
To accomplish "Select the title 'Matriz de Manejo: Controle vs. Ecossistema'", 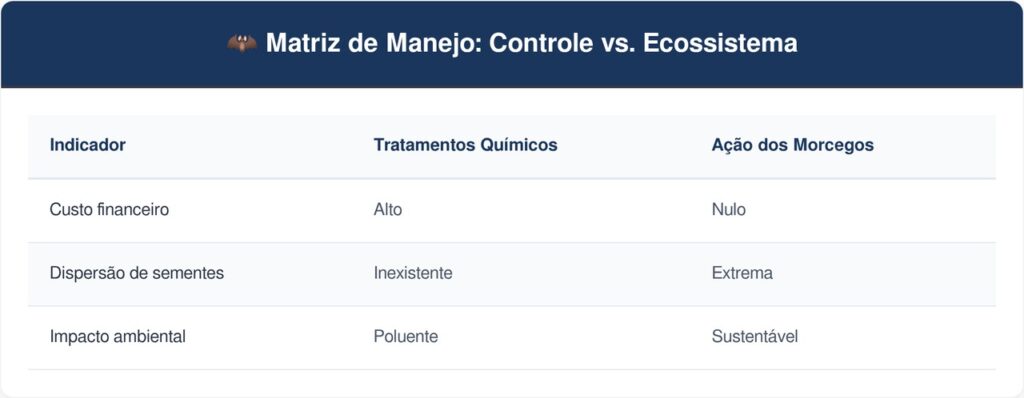I will [532, 44].
